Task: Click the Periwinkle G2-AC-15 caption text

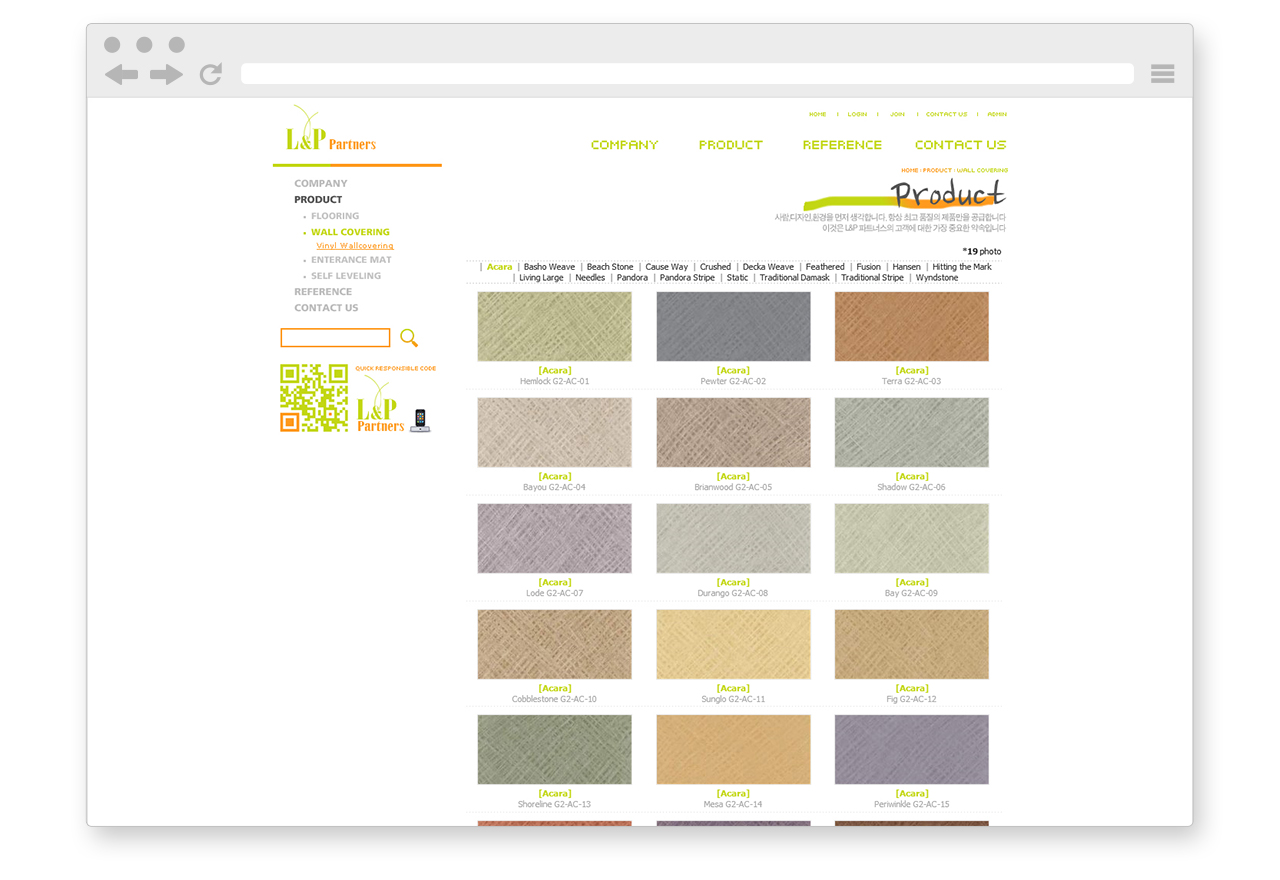Action: click(x=911, y=804)
